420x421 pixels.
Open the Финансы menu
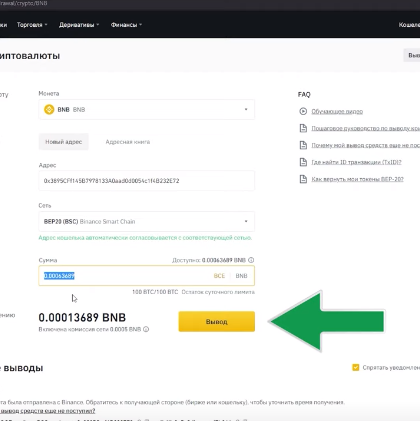click(x=126, y=25)
